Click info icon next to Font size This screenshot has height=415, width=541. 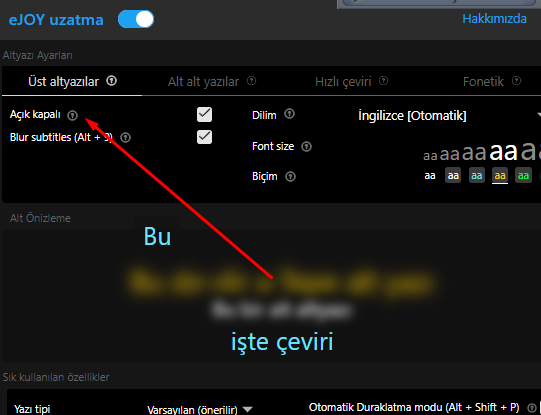(306, 147)
